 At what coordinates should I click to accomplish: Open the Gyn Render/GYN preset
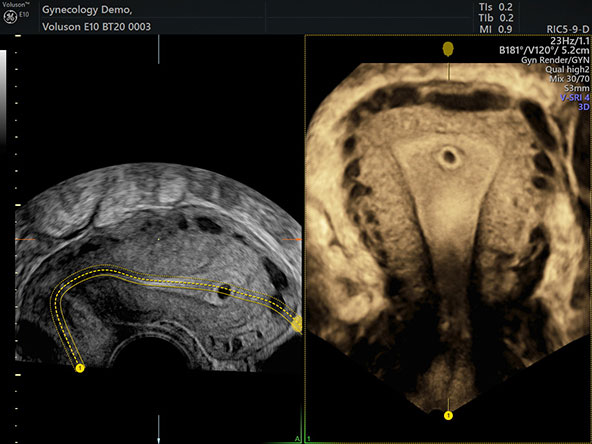[555, 60]
